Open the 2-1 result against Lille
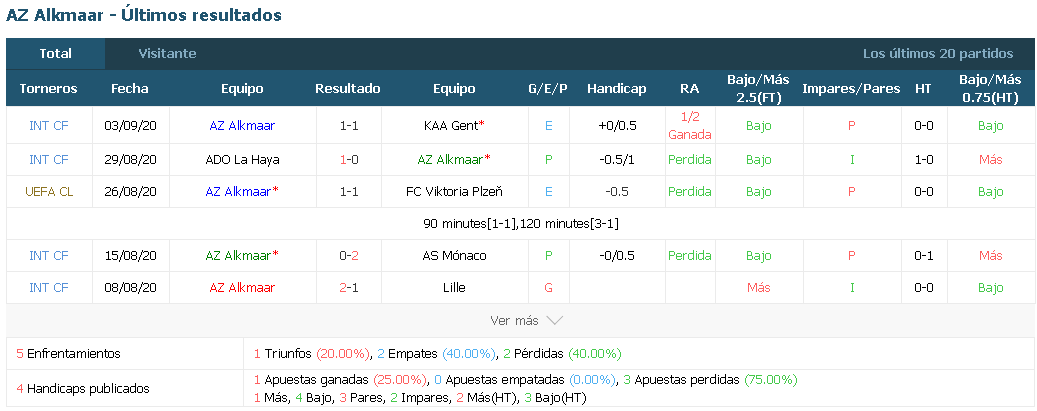This screenshot has height=411, width=1037. click(x=349, y=287)
